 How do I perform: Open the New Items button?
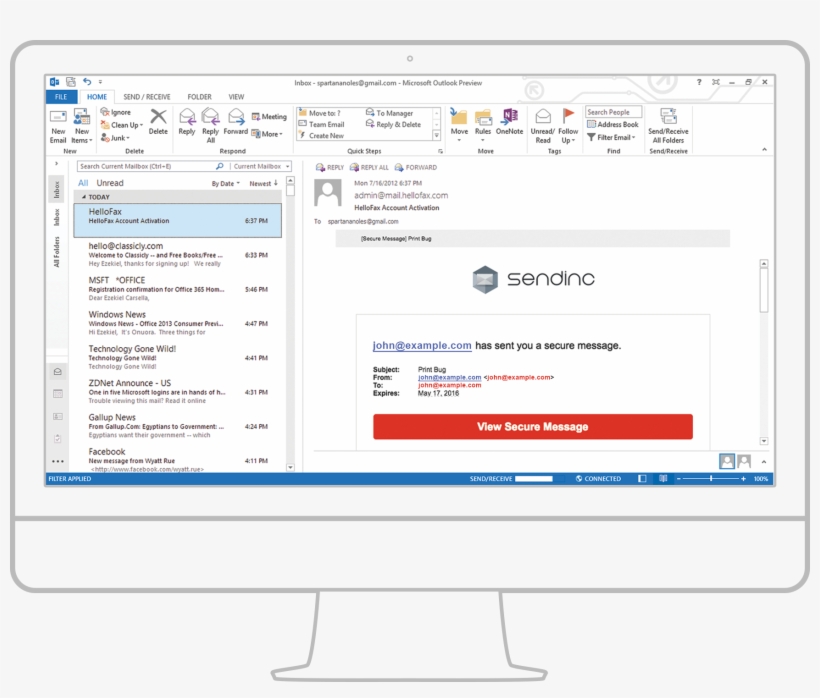[x=82, y=125]
